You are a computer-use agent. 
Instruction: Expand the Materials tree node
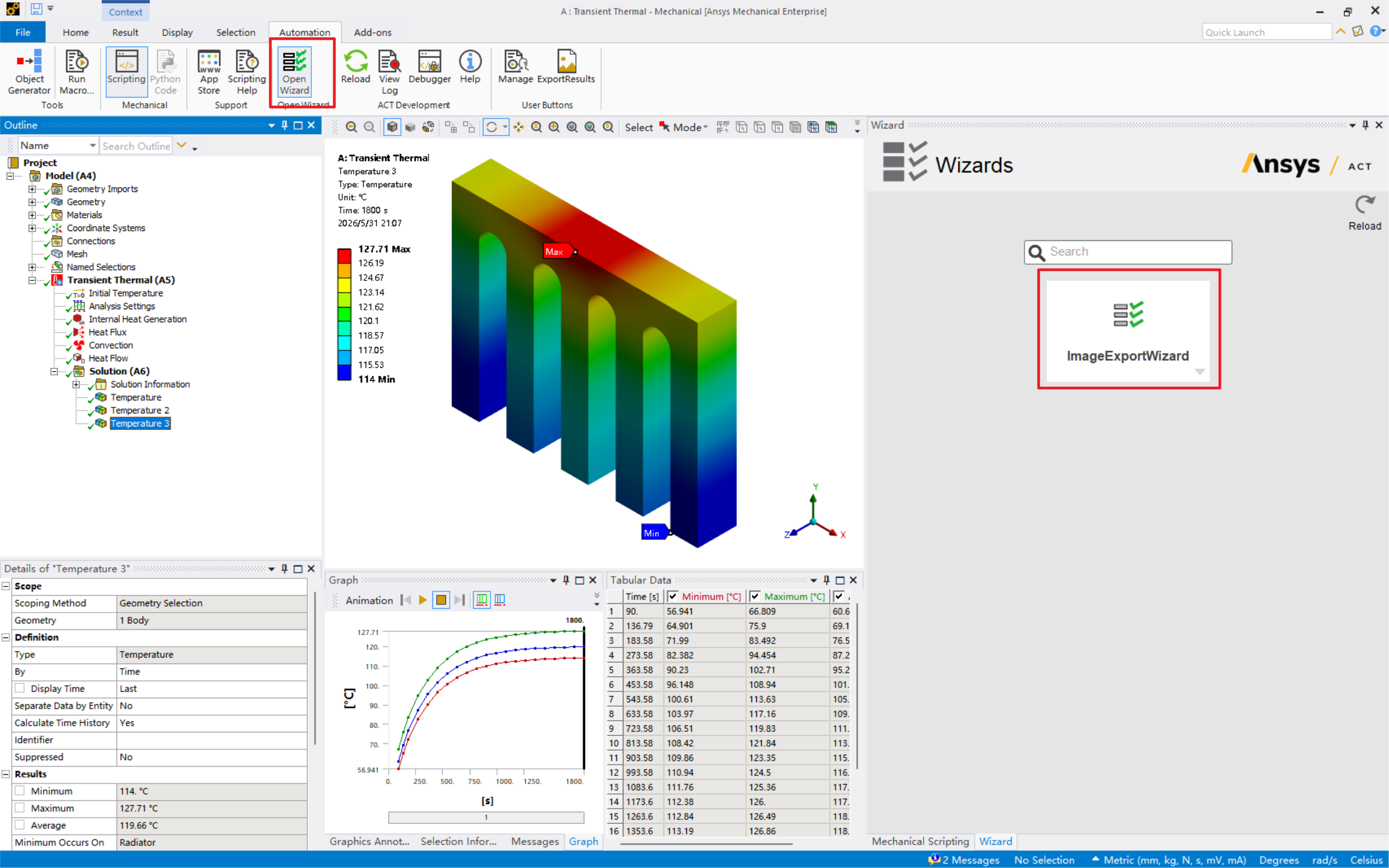pos(32,215)
